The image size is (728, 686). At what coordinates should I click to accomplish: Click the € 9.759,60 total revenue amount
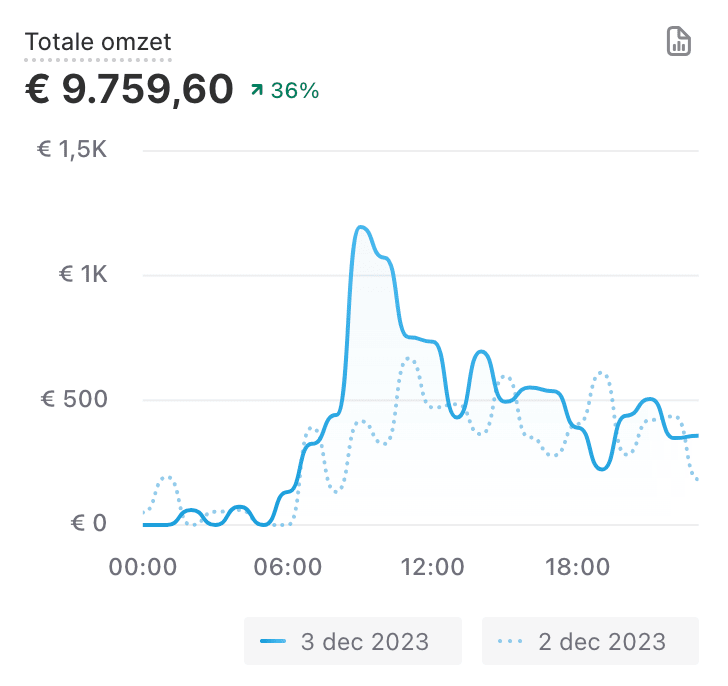(129, 90)
